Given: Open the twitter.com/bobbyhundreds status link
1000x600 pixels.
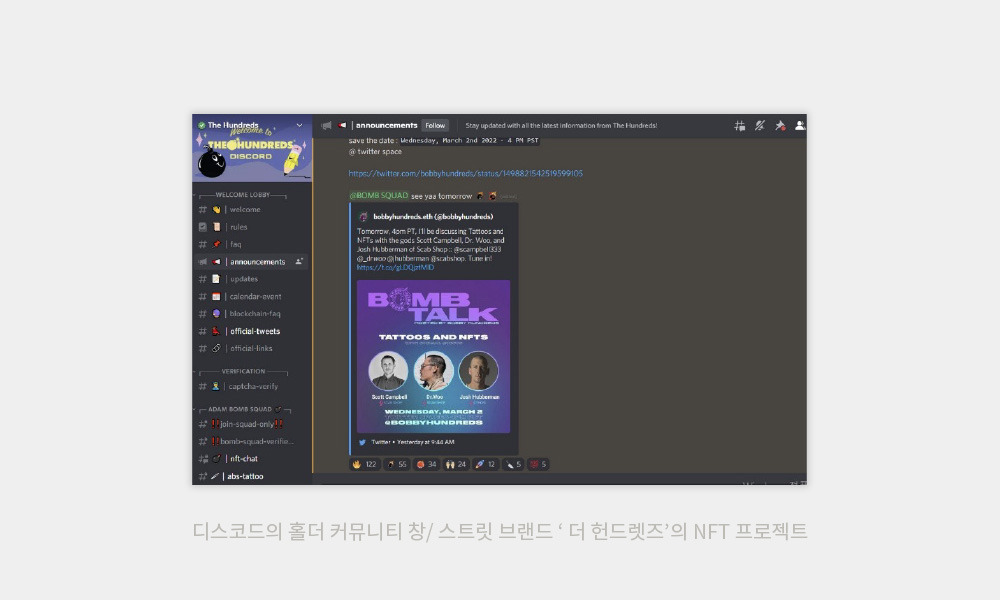Looking at the screenshot, I should click(466, 173).
